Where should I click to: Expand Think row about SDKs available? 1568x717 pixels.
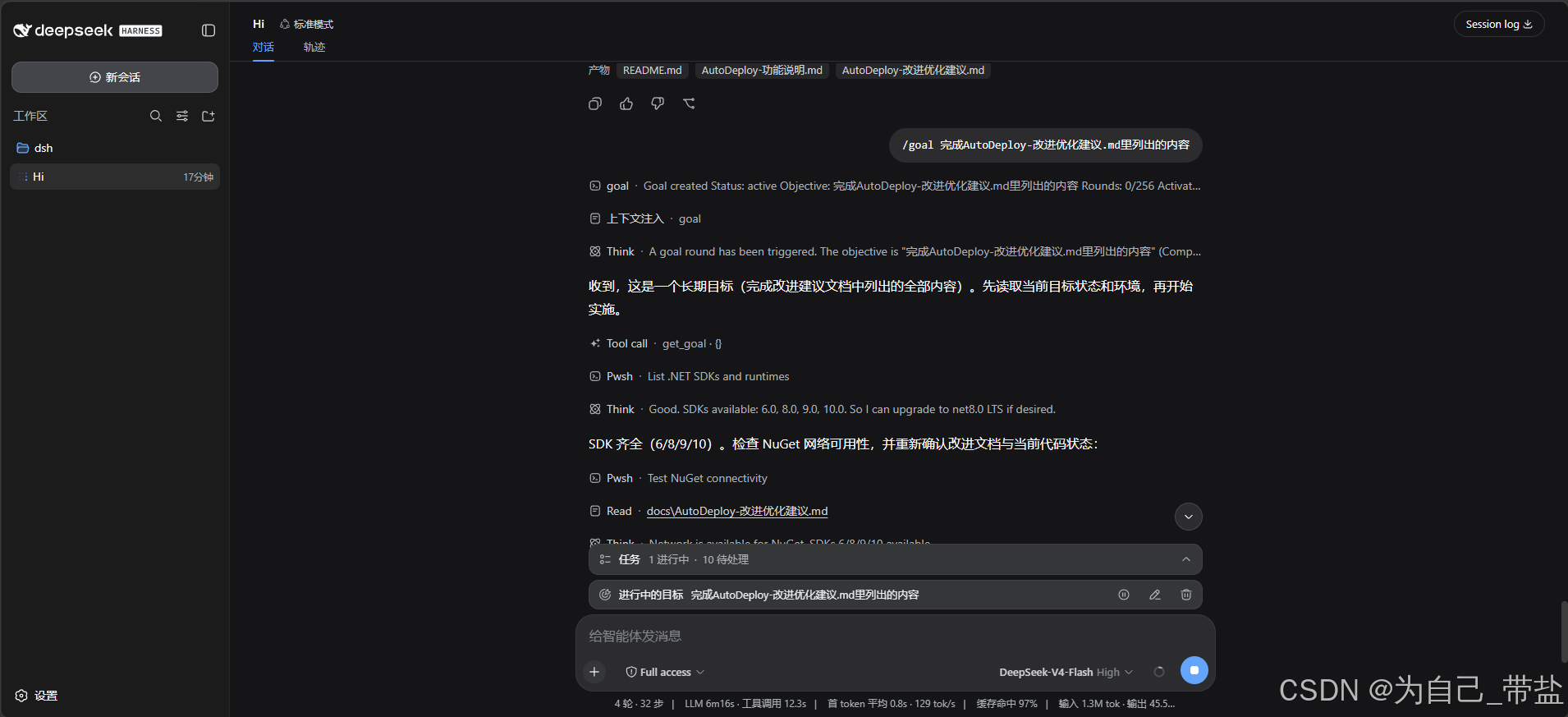(x=823, y=409)
